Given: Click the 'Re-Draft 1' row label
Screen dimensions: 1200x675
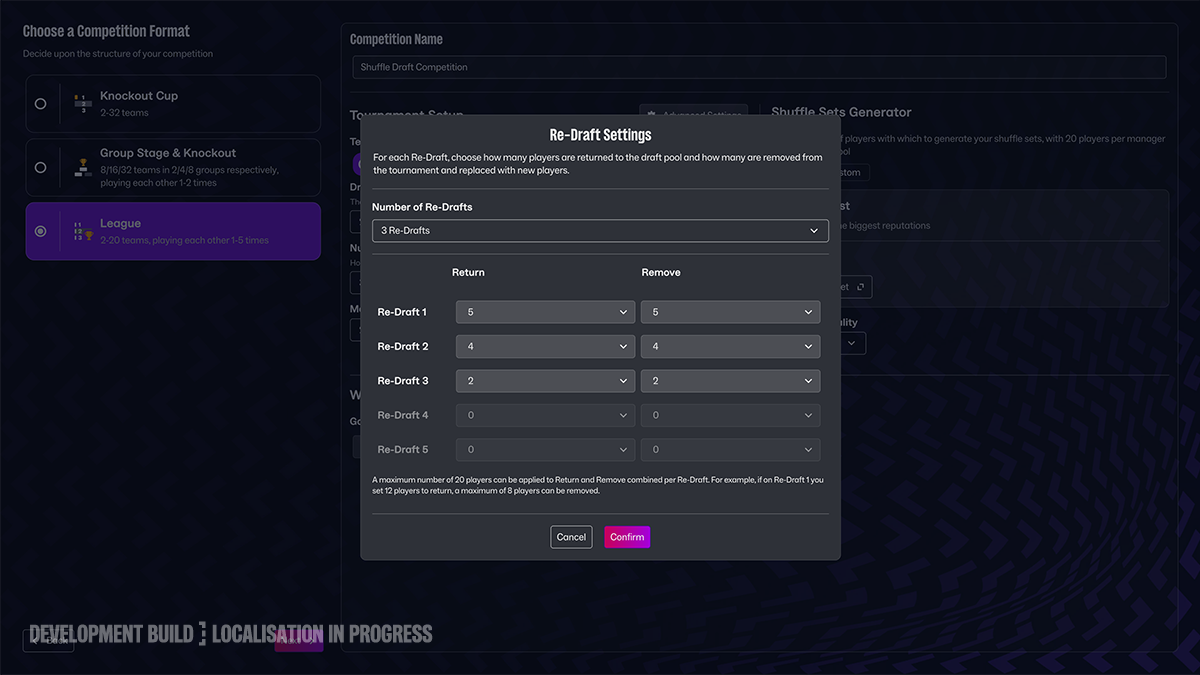Looking at the screenshot, I should (402, 312).
